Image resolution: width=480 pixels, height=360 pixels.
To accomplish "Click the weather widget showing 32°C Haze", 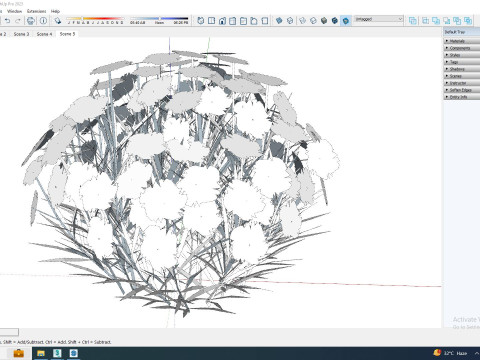I will (450, 353).
